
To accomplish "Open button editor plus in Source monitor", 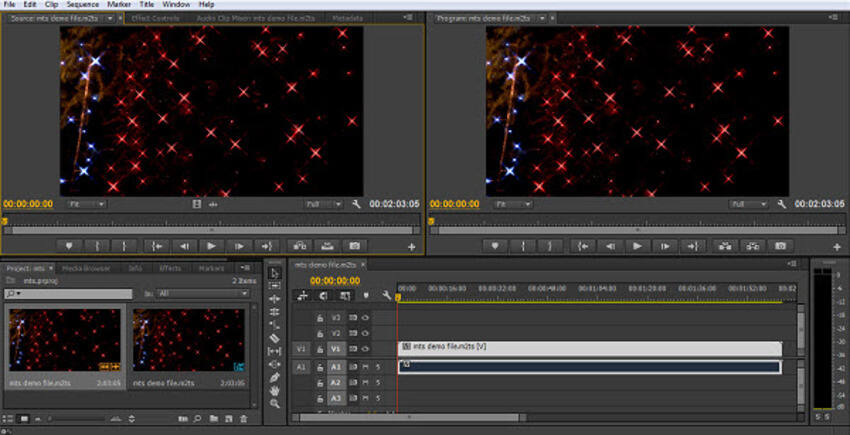I will [411, 247].
